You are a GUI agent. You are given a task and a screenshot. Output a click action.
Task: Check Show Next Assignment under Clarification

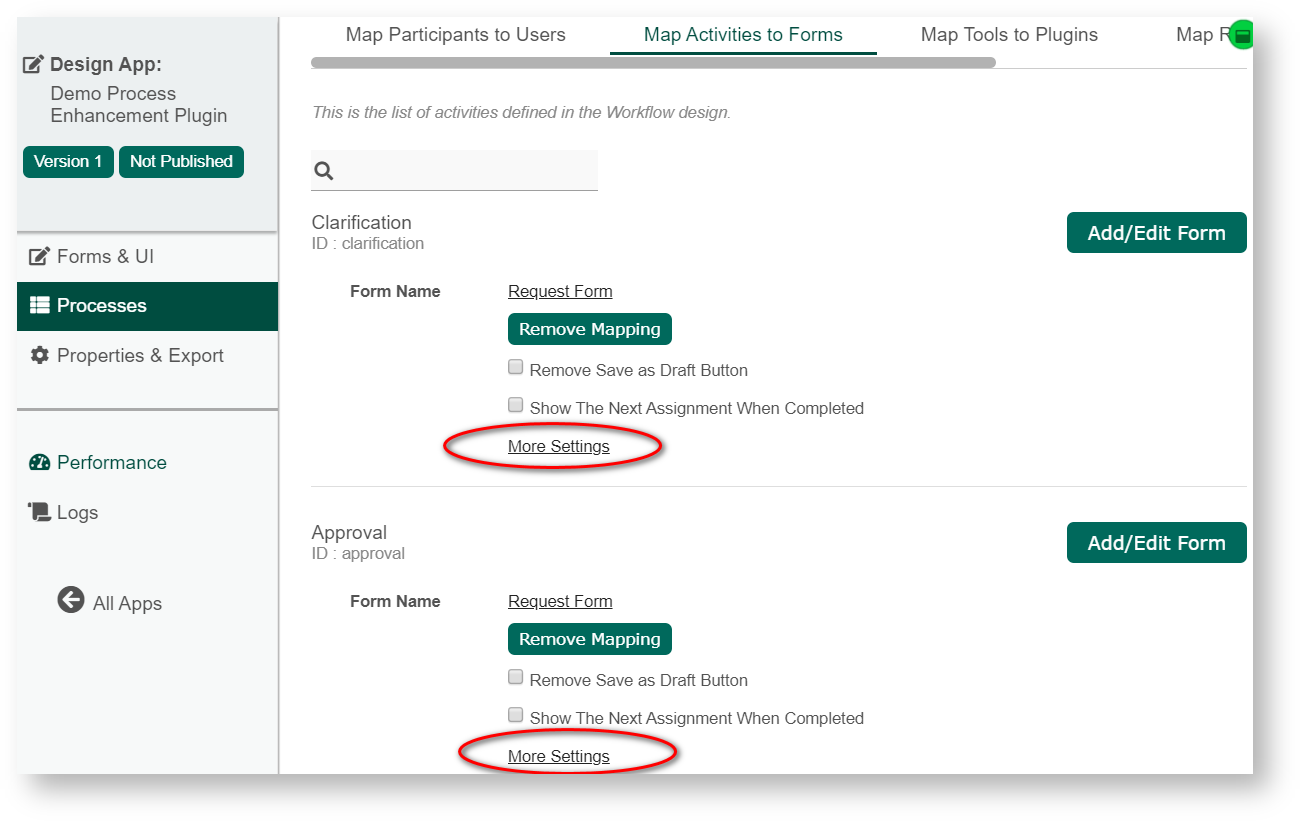pos(516,405)
